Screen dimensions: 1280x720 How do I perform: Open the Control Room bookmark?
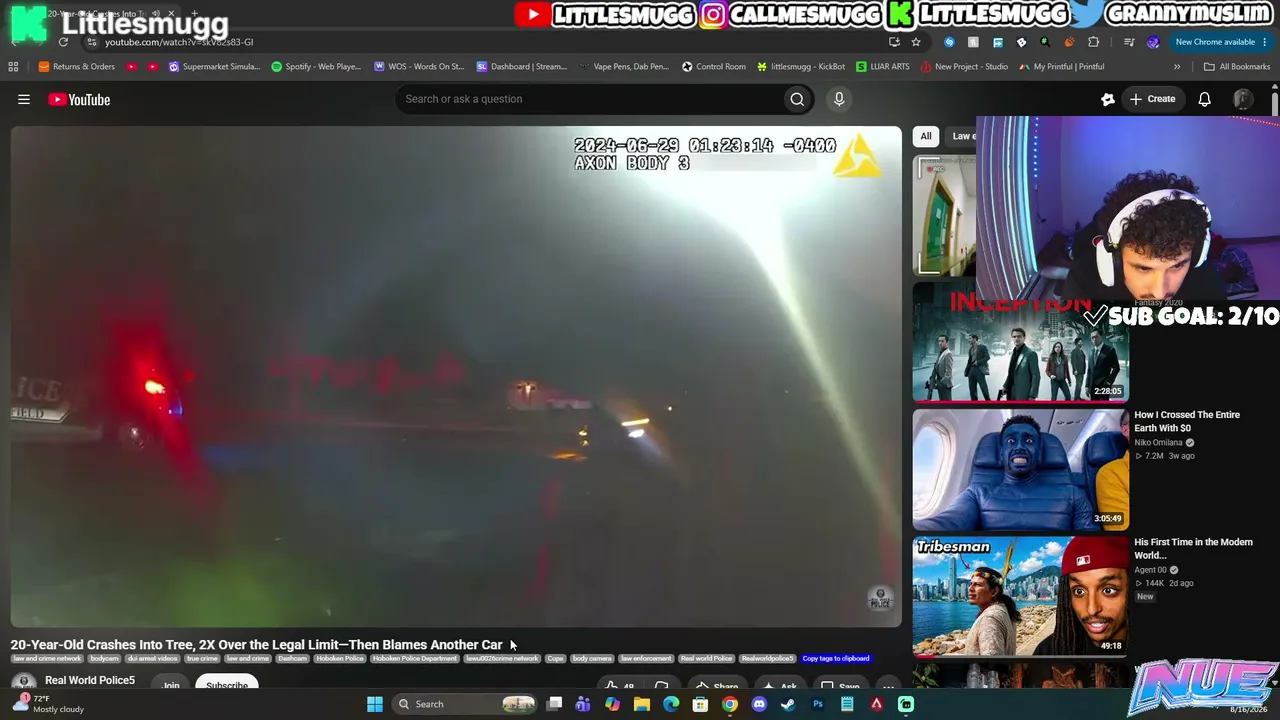[x=714, y=67]
